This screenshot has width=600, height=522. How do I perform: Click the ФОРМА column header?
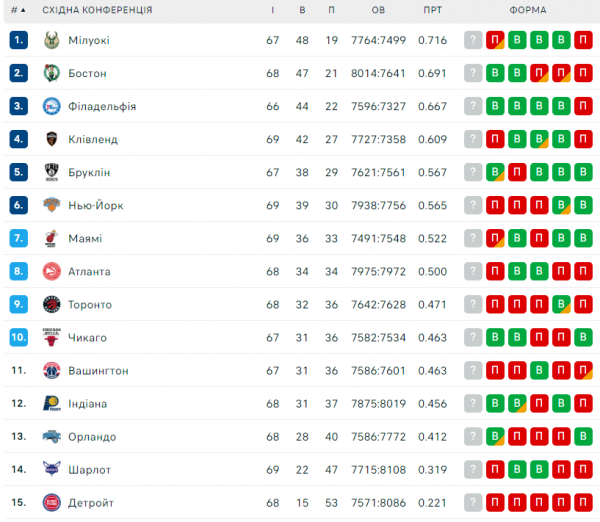528,10
